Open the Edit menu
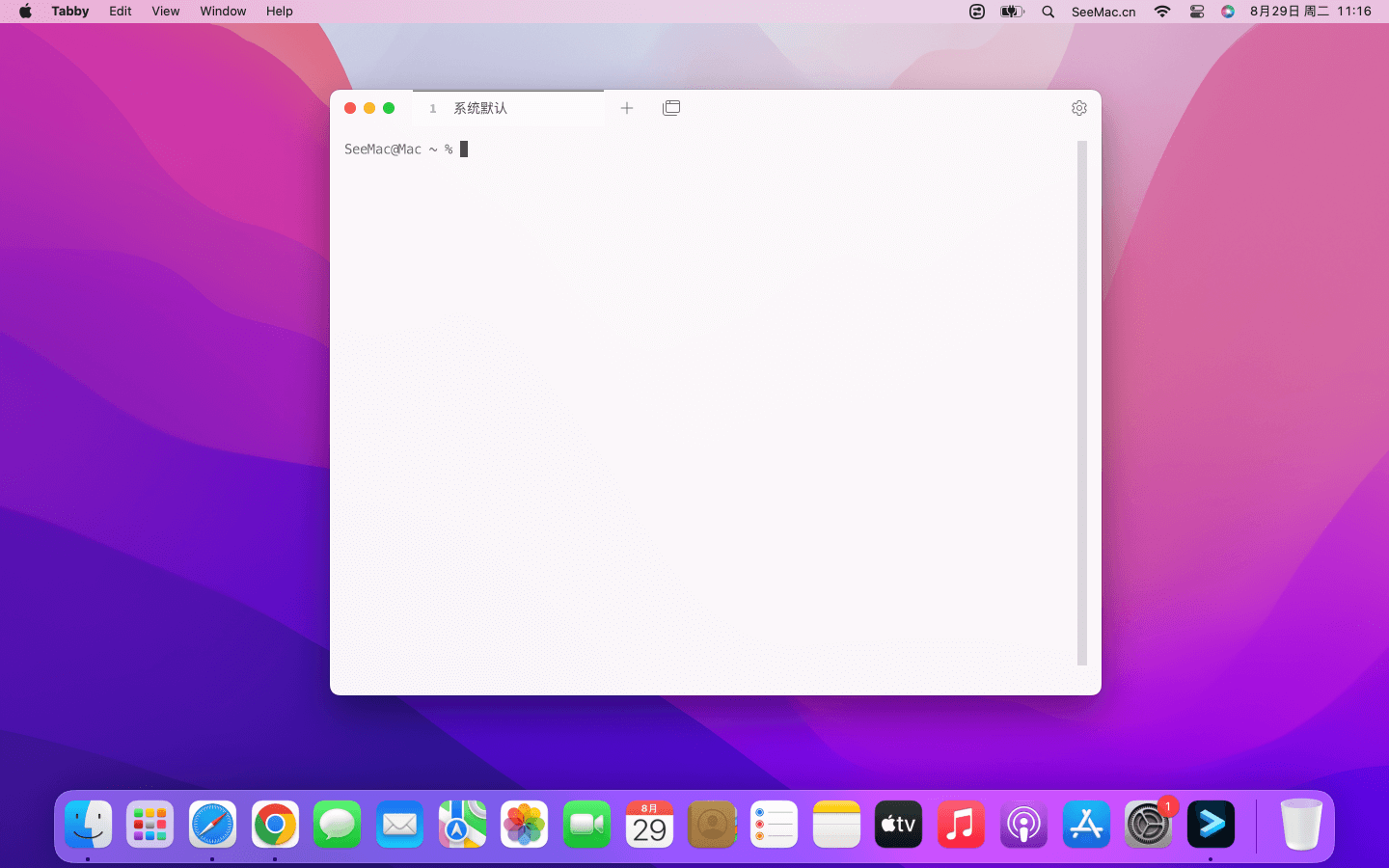Viewport: 1389px width, 868px height. coord(121,12)
